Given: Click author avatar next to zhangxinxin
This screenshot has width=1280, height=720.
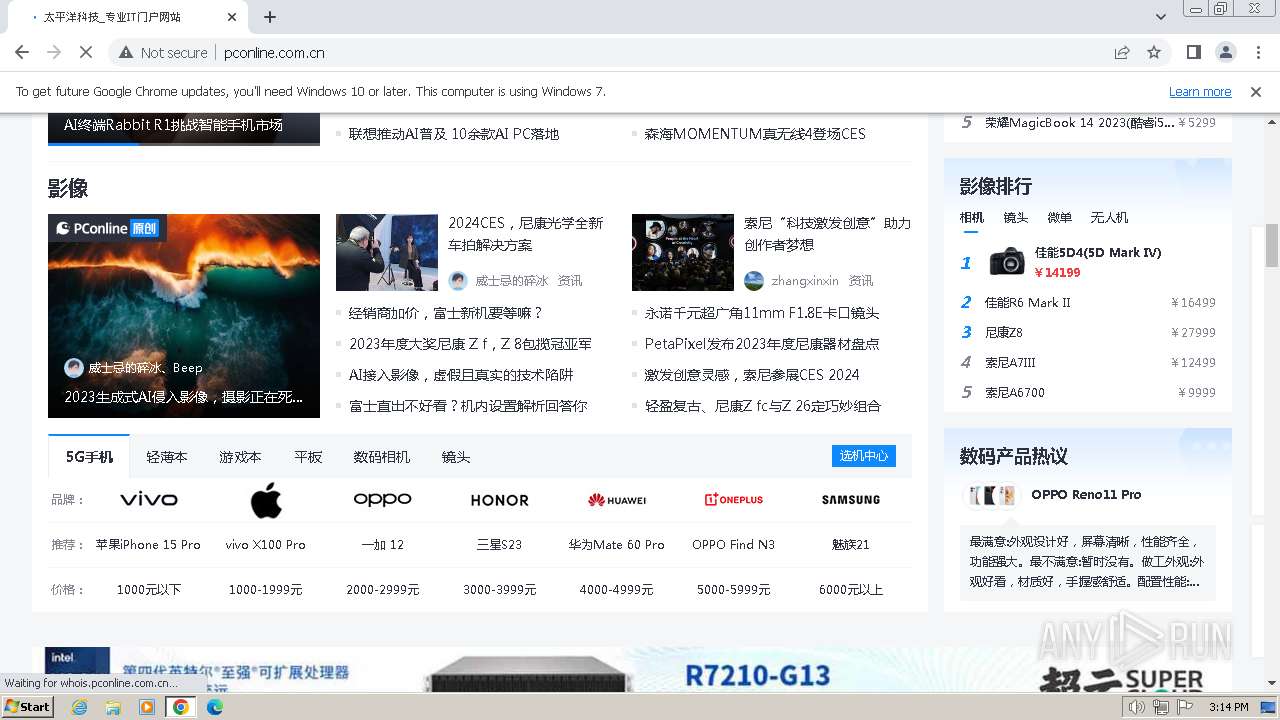Looking at the screenshot, I should 754,281.
